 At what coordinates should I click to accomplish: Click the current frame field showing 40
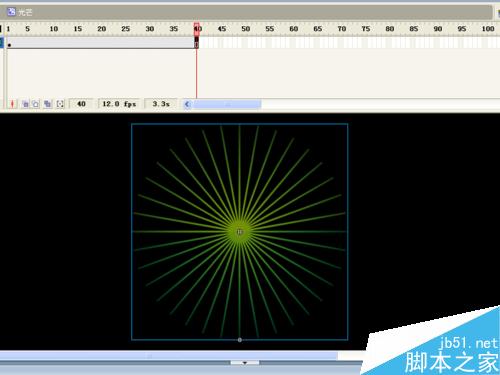(81, 104)
